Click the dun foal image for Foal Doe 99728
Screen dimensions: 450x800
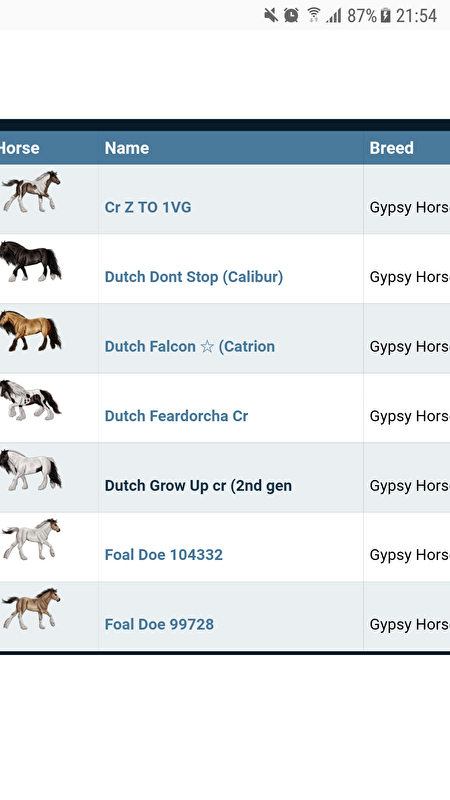pos(31,609)
